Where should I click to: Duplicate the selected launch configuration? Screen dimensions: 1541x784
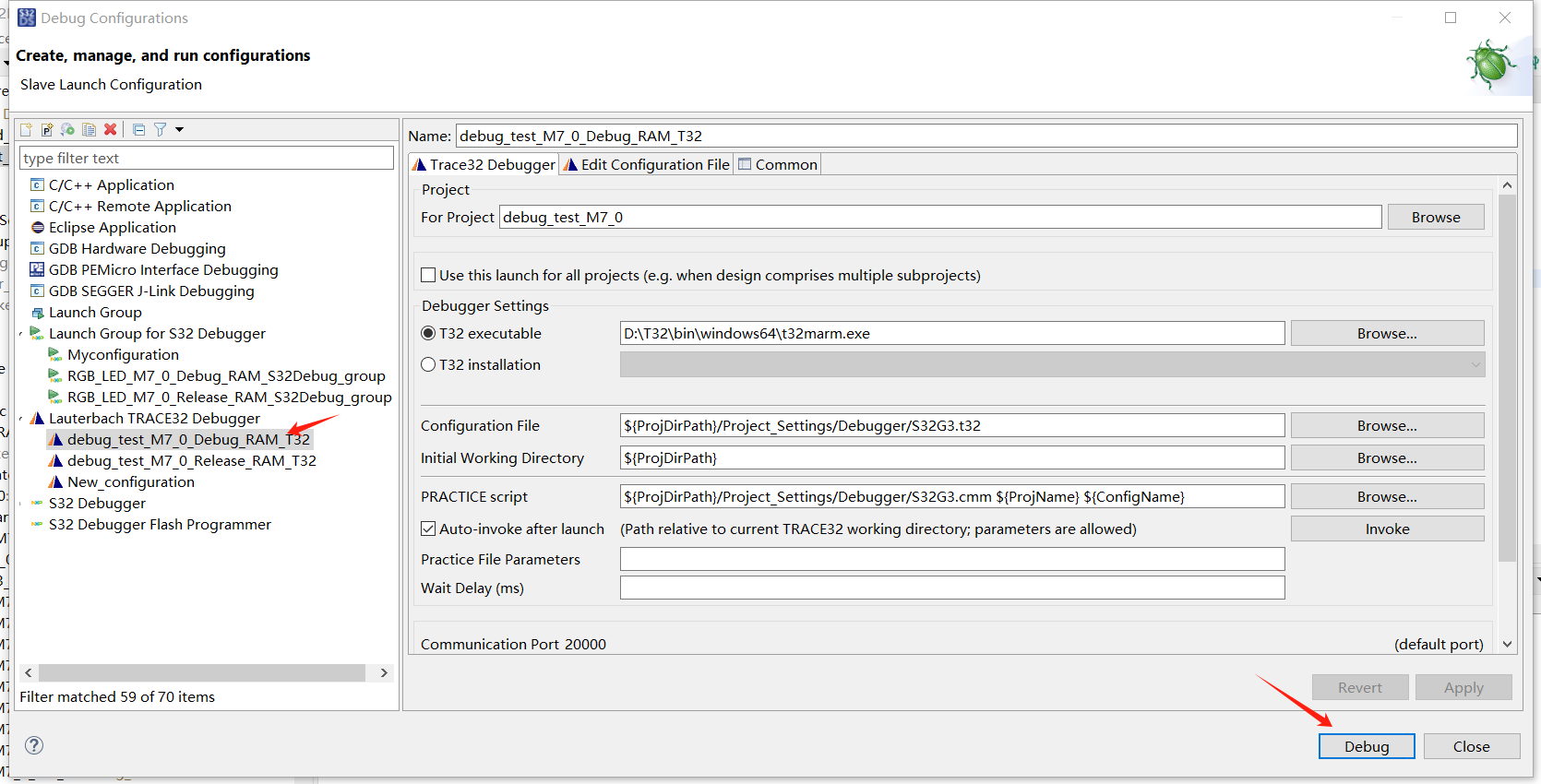coord(89,129)
